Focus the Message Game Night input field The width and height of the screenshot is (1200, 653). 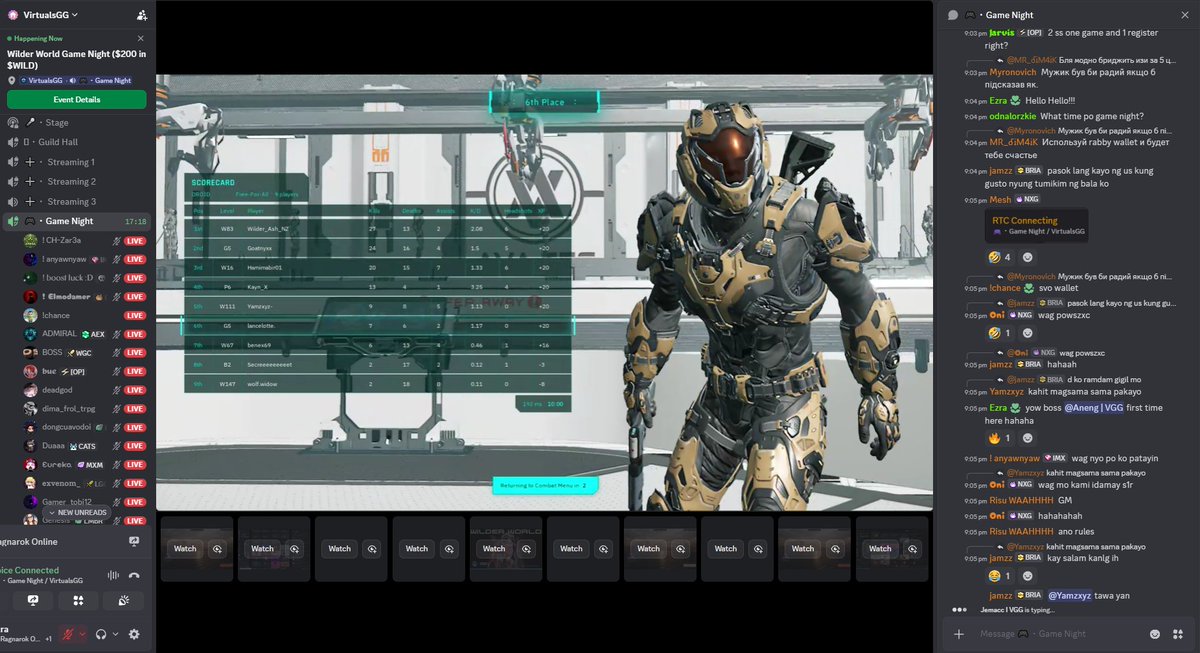[1060, 634]
